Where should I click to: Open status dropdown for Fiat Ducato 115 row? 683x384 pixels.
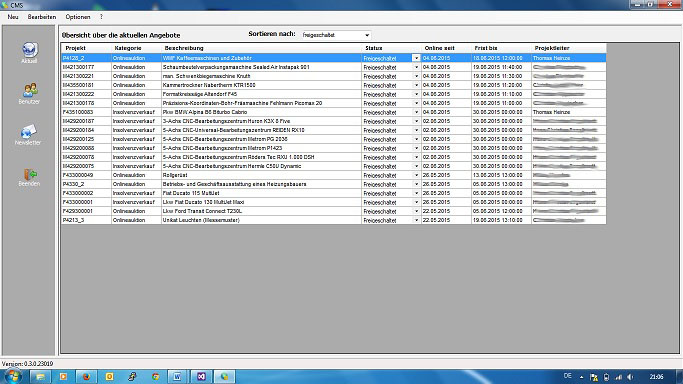[416, 193]
